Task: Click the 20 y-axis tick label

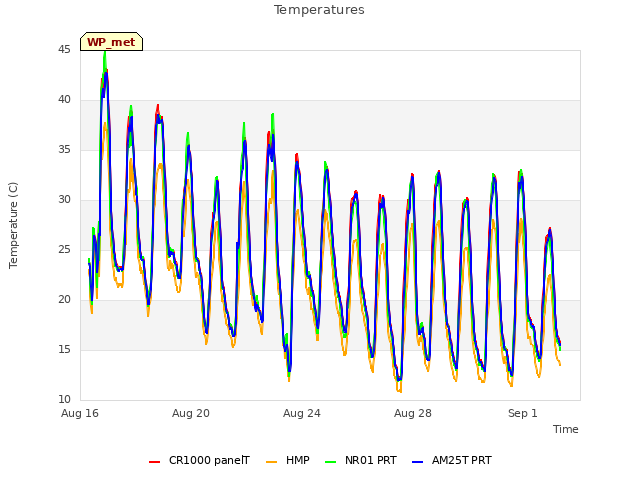Action: point(64,300)
